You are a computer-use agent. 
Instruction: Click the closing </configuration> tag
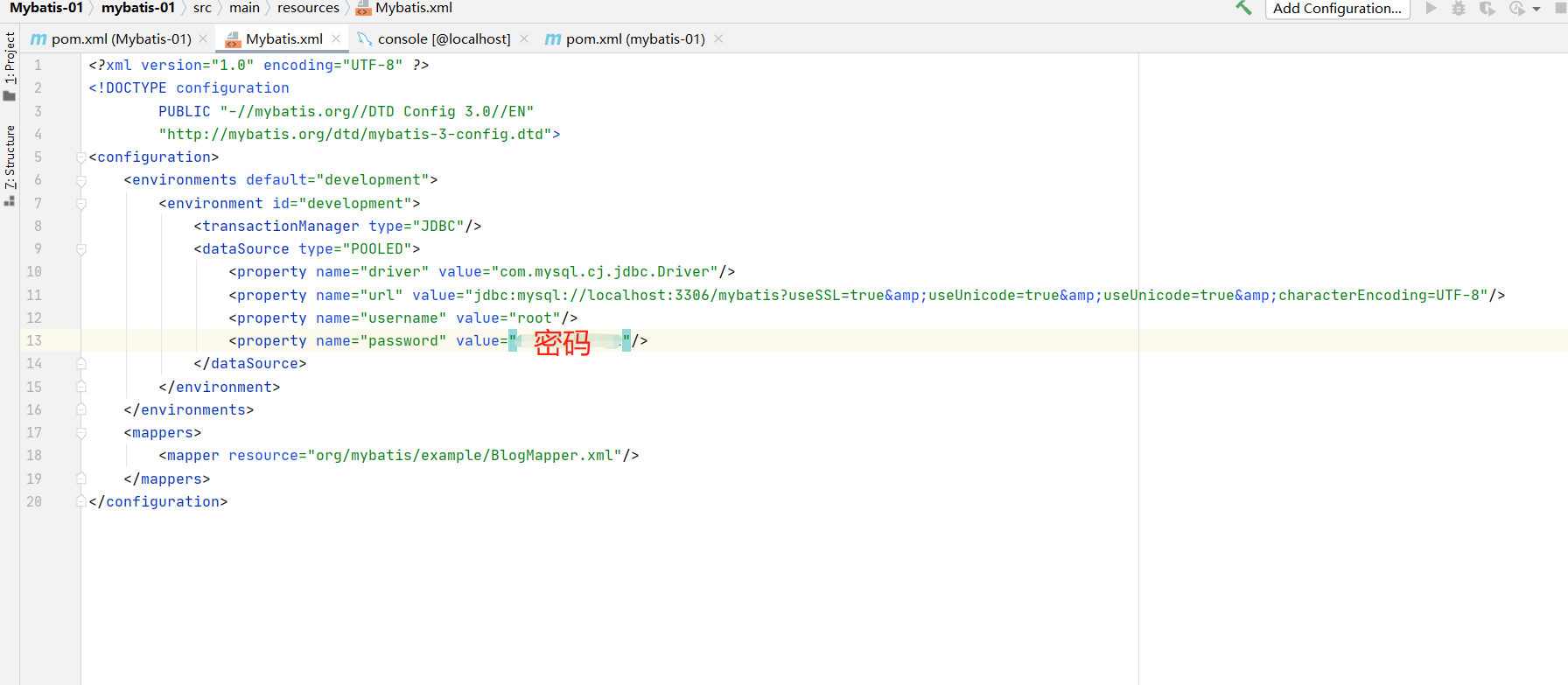coord(158,501)
